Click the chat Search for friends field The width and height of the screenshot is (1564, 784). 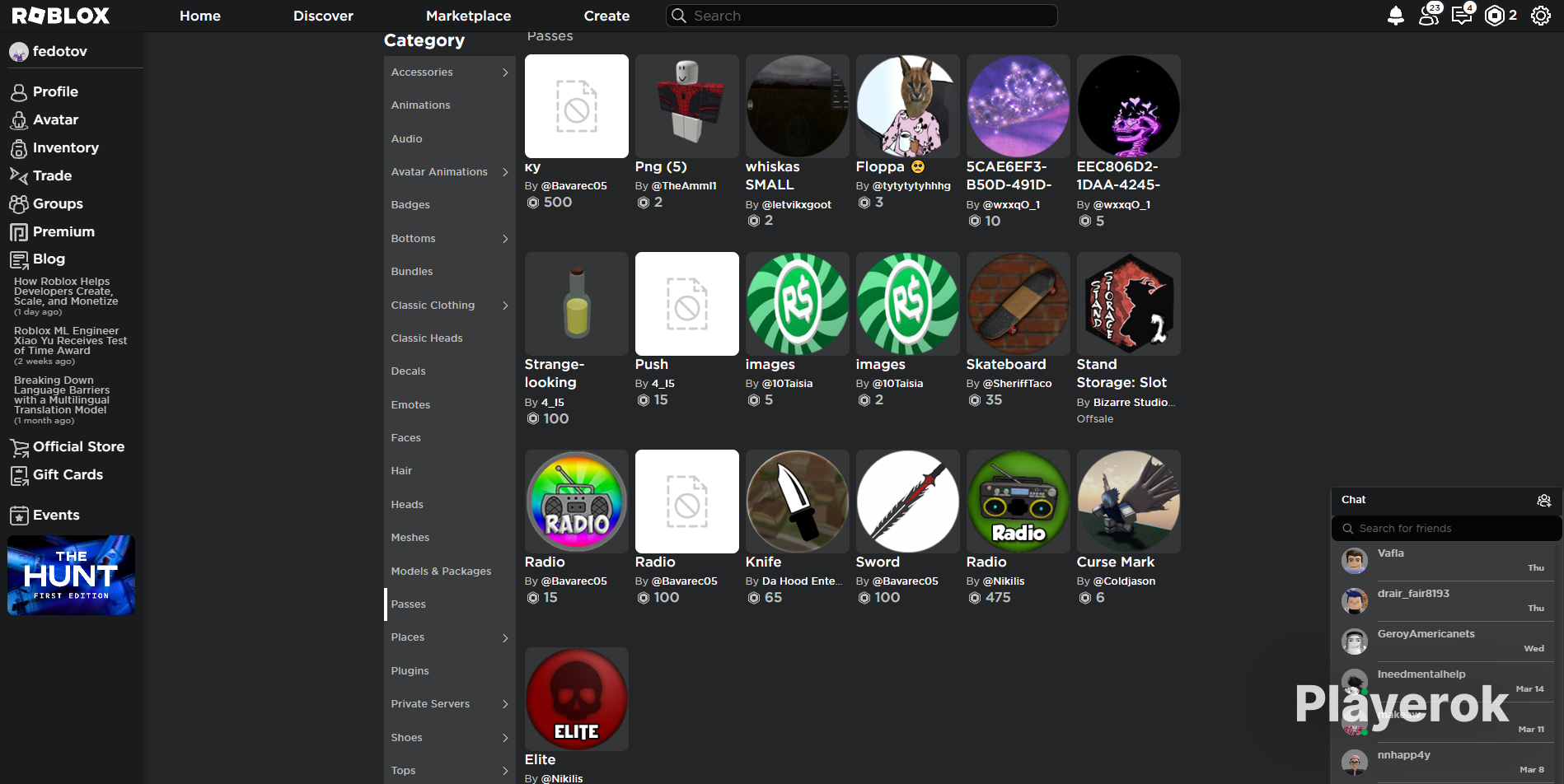[x=1446, y=529]
